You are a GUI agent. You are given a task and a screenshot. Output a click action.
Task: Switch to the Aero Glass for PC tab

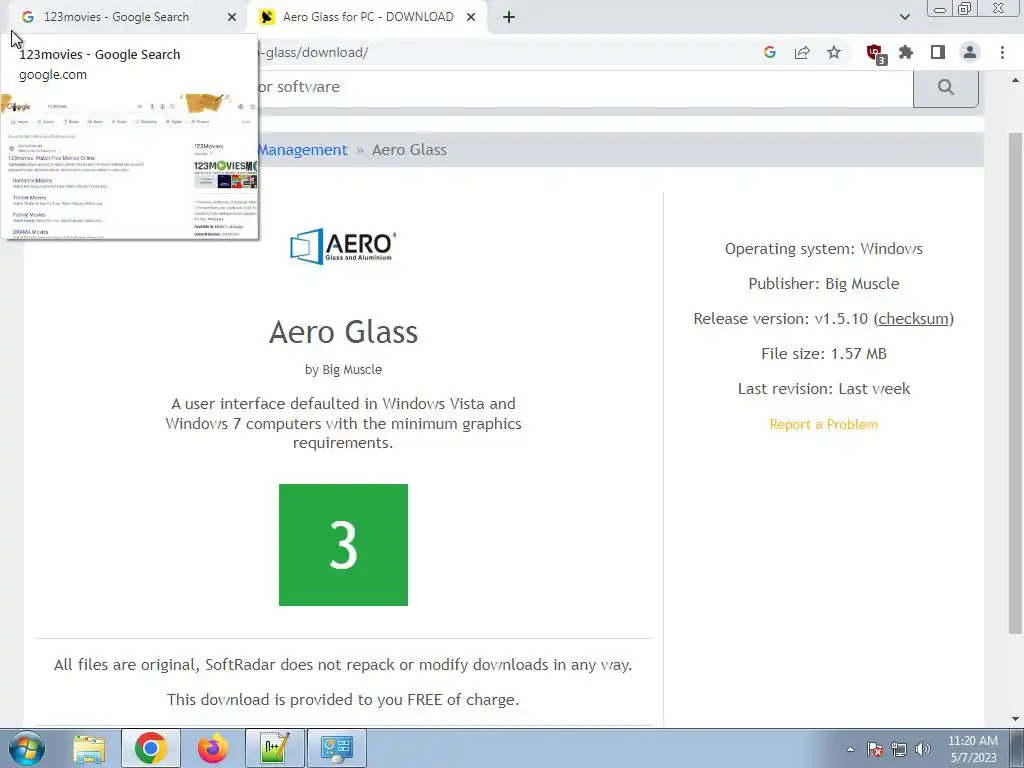click(x=368, y=17)
